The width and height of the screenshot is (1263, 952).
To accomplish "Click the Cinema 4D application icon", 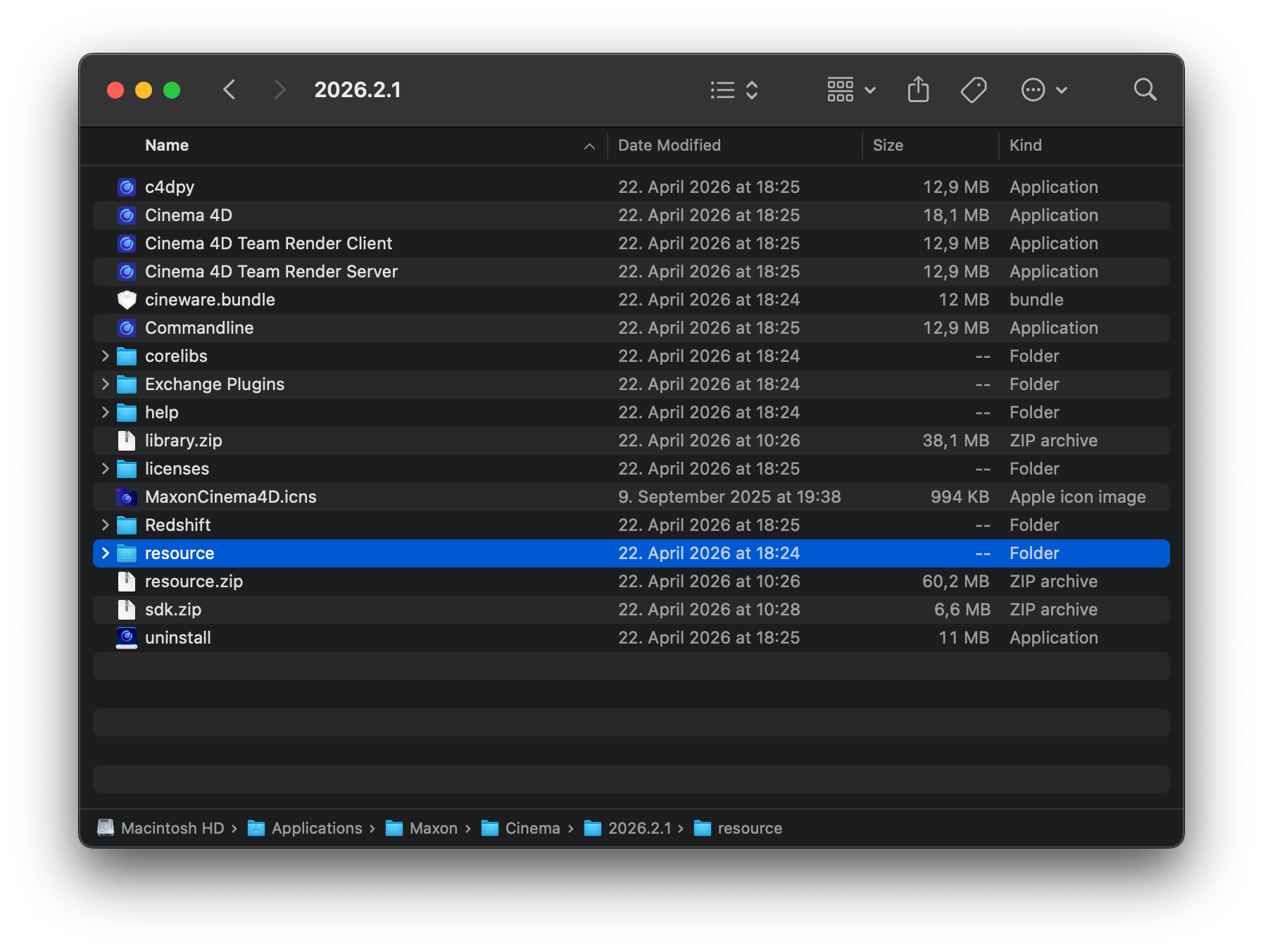I will tap(127, 215).
